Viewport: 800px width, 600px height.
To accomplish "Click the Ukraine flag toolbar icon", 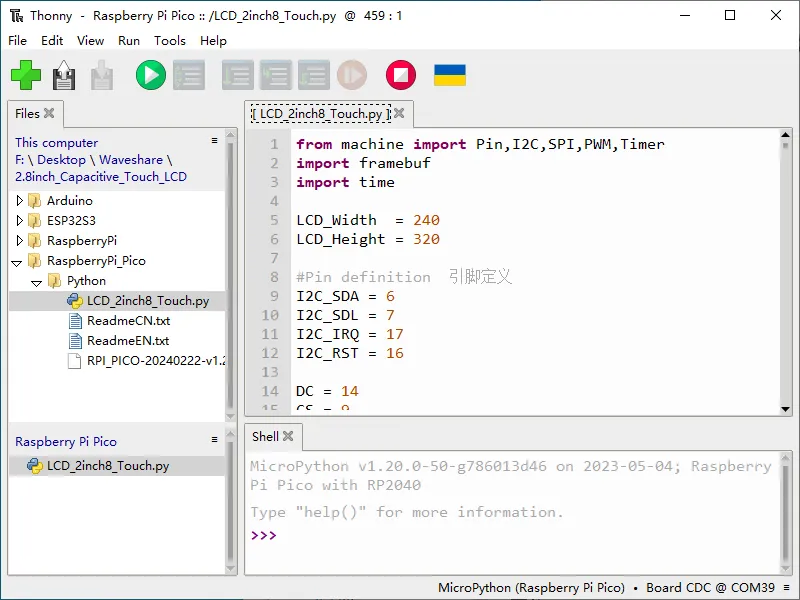I will point(449,75).
